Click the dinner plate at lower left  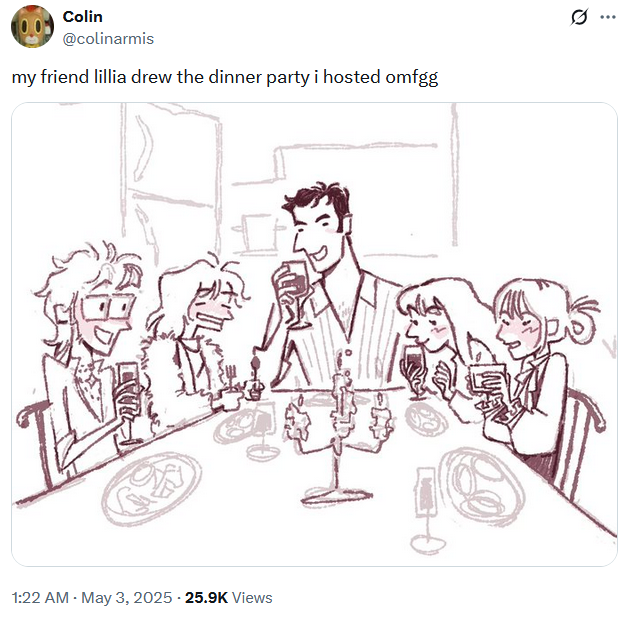coord(151,488)
